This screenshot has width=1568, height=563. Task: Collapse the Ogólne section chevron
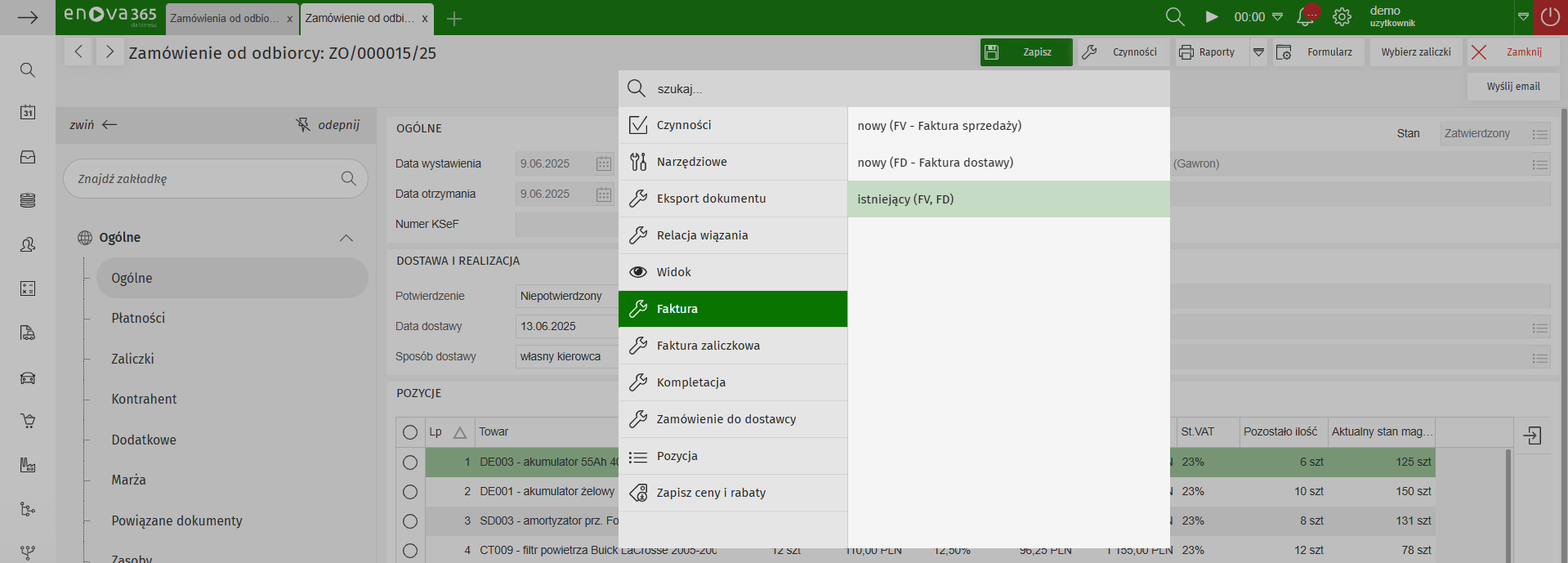346,238
